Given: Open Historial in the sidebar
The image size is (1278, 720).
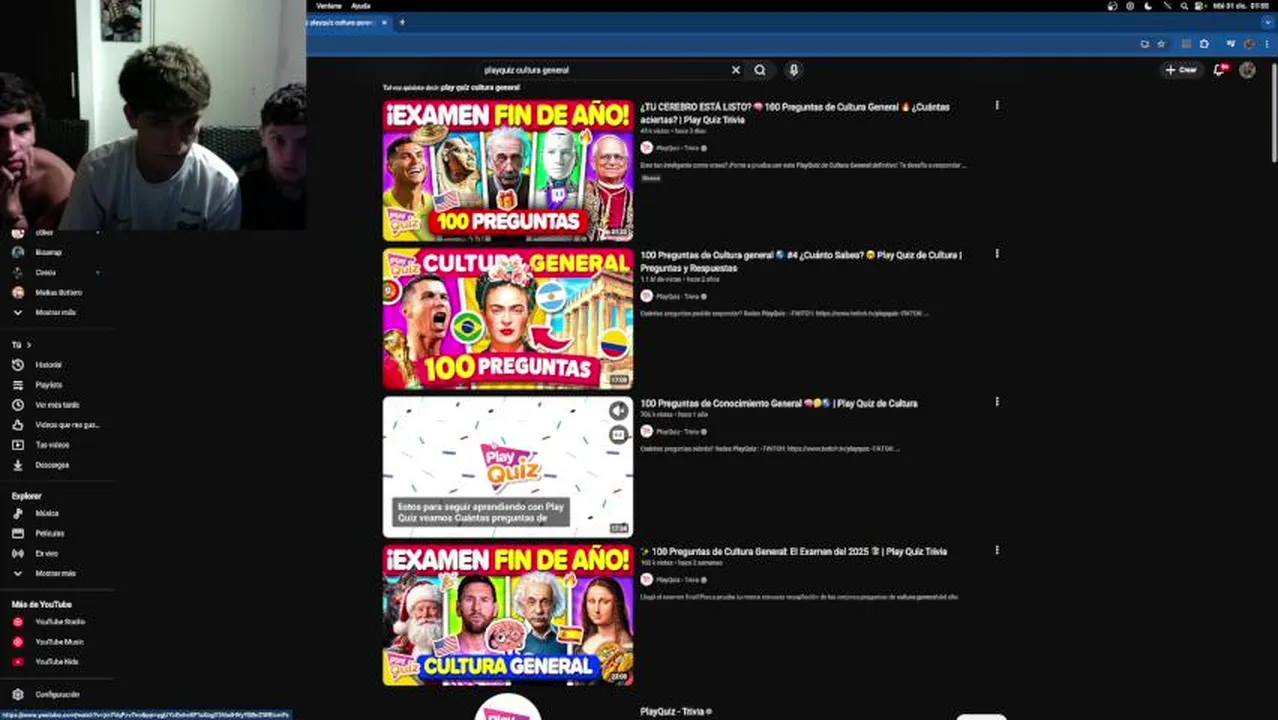Looking at the screenshot, I should point(48,365).
